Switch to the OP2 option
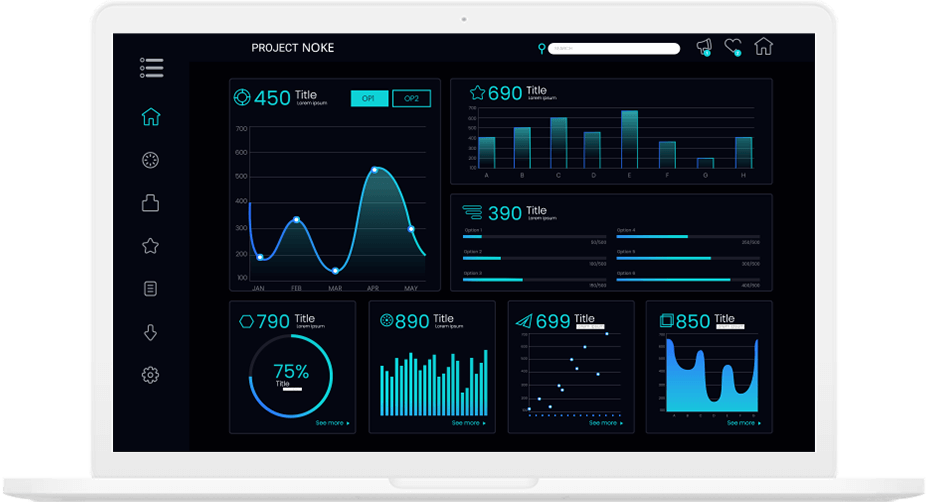This screenshot has width=928, height=502. click(x=411, y=98)
